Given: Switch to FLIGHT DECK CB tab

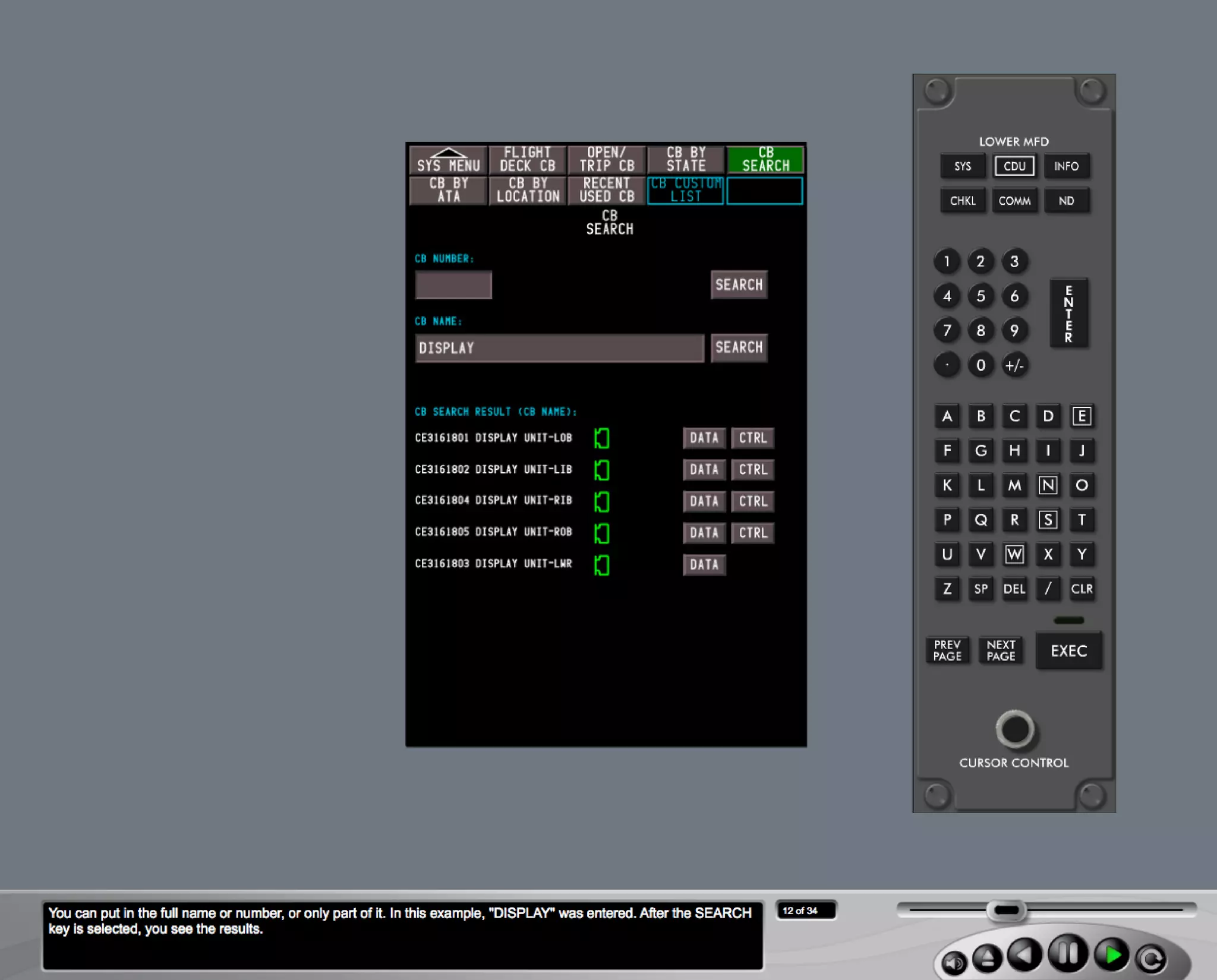Looking at the screenshot, I should tap(527, 159).
